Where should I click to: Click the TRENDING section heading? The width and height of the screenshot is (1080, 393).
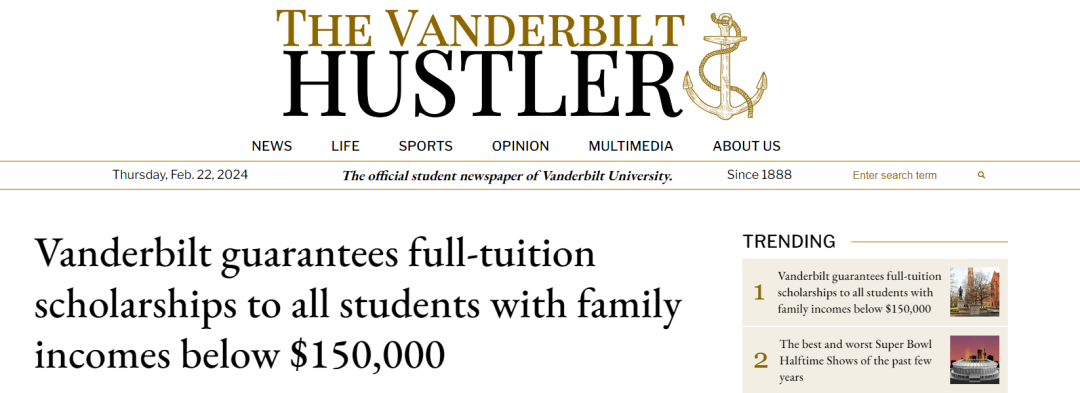click(789, 242)
